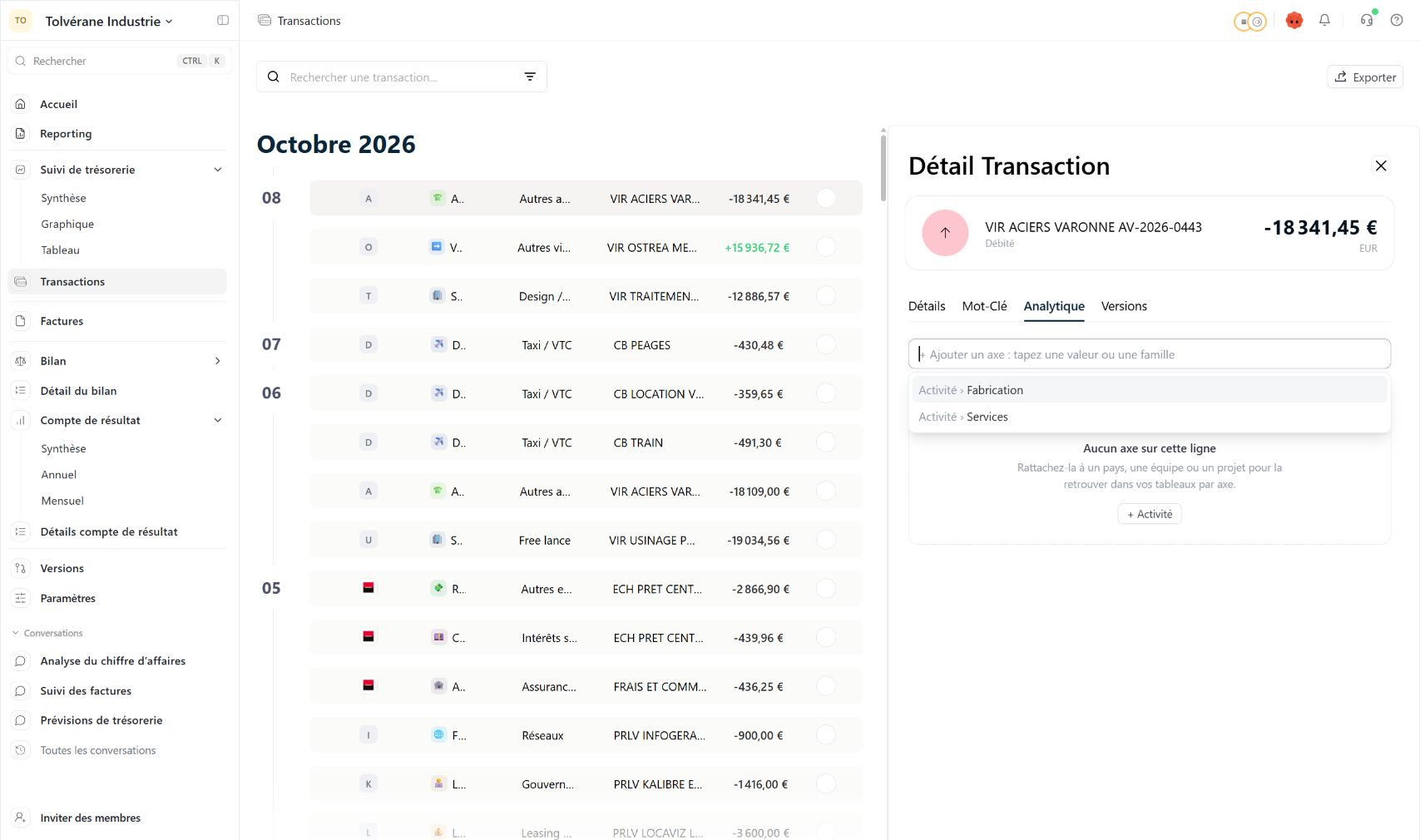Switch to Détails tab
Viewport: 1420px width, 840px height.
point(927,306)
